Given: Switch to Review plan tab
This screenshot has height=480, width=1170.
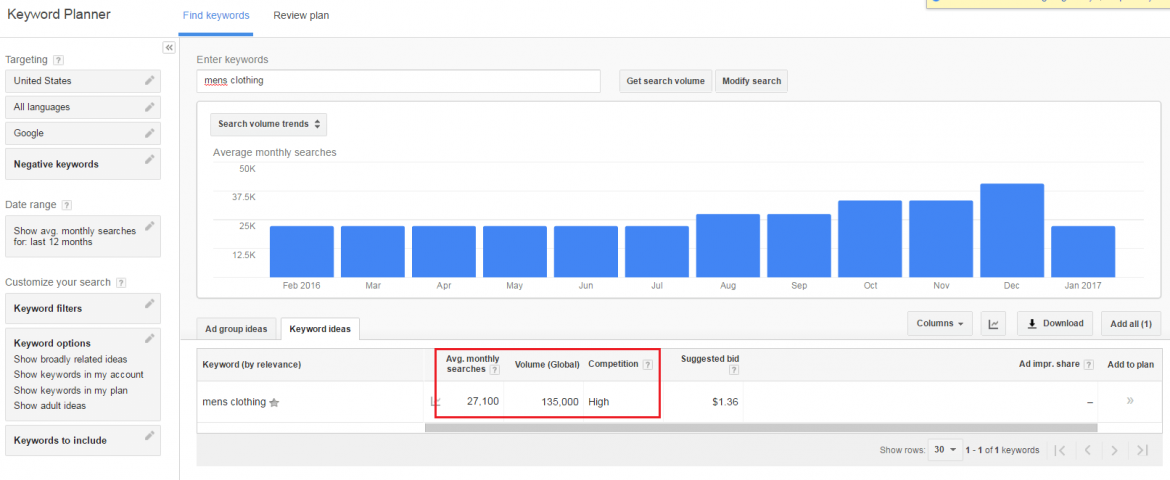Looking at the screenshot, I should [x=301, y=16].
